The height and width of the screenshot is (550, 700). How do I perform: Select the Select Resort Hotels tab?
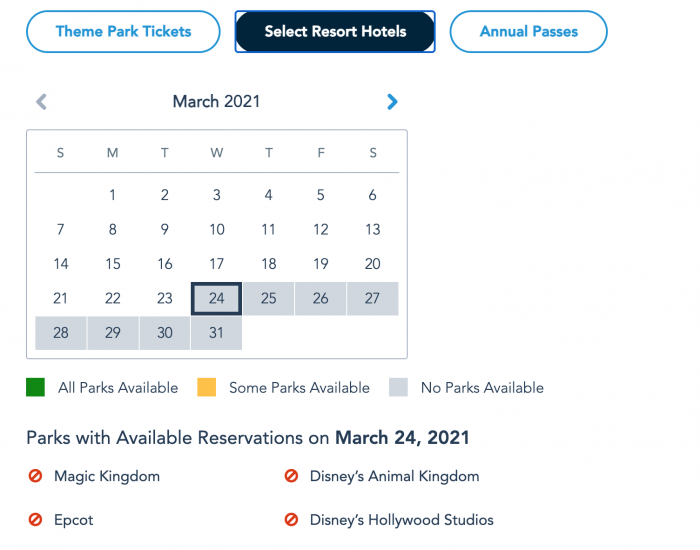(x=335, y=32)
